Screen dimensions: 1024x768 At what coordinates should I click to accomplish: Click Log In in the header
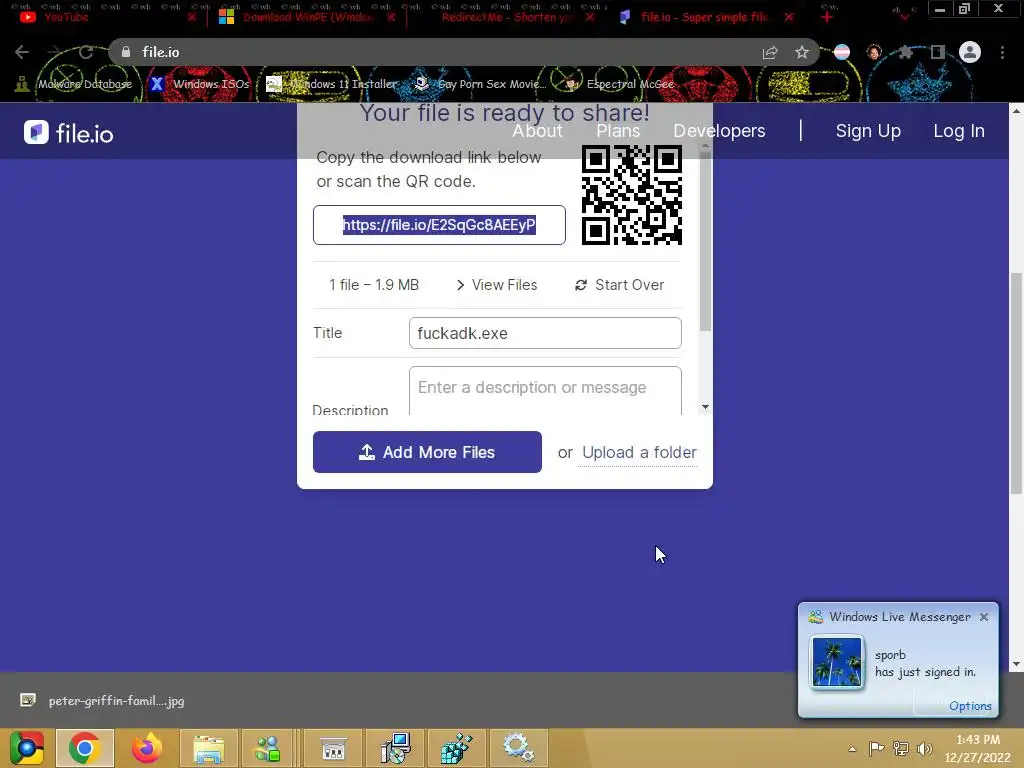959,131
